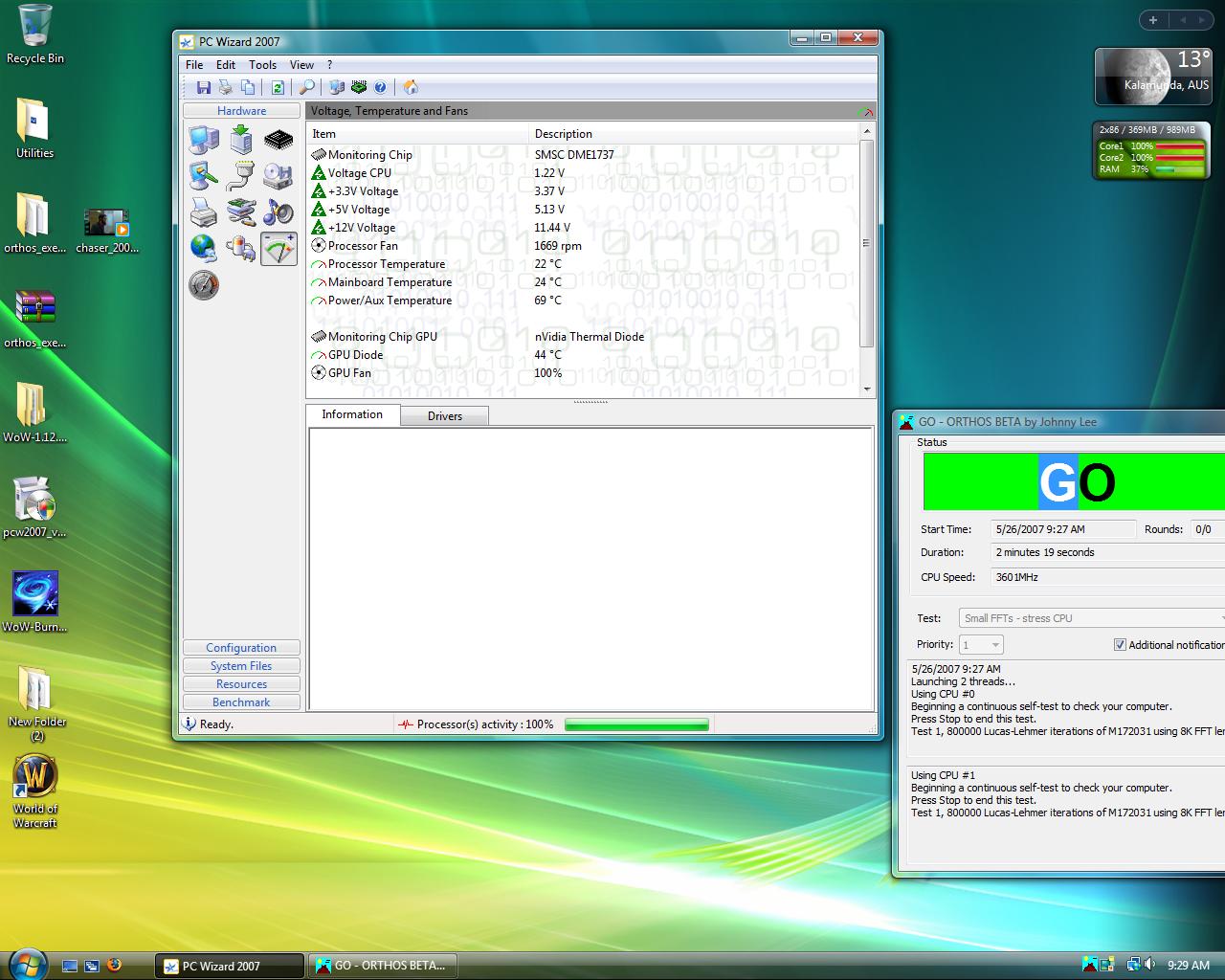Click the weather gadget showing Kalamunda

click(x=1152, y=77)
